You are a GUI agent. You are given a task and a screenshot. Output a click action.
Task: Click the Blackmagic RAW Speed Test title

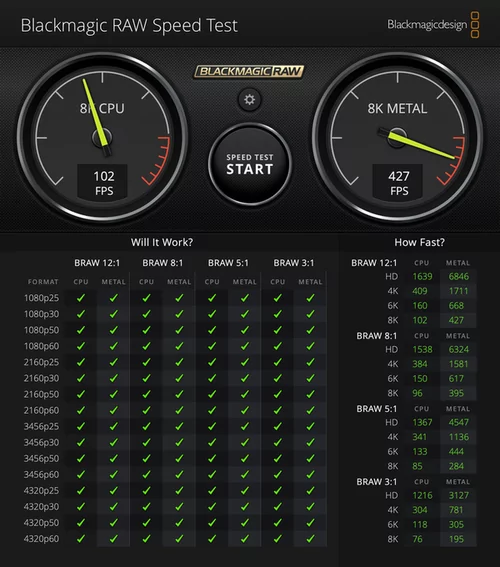[129, 26]
